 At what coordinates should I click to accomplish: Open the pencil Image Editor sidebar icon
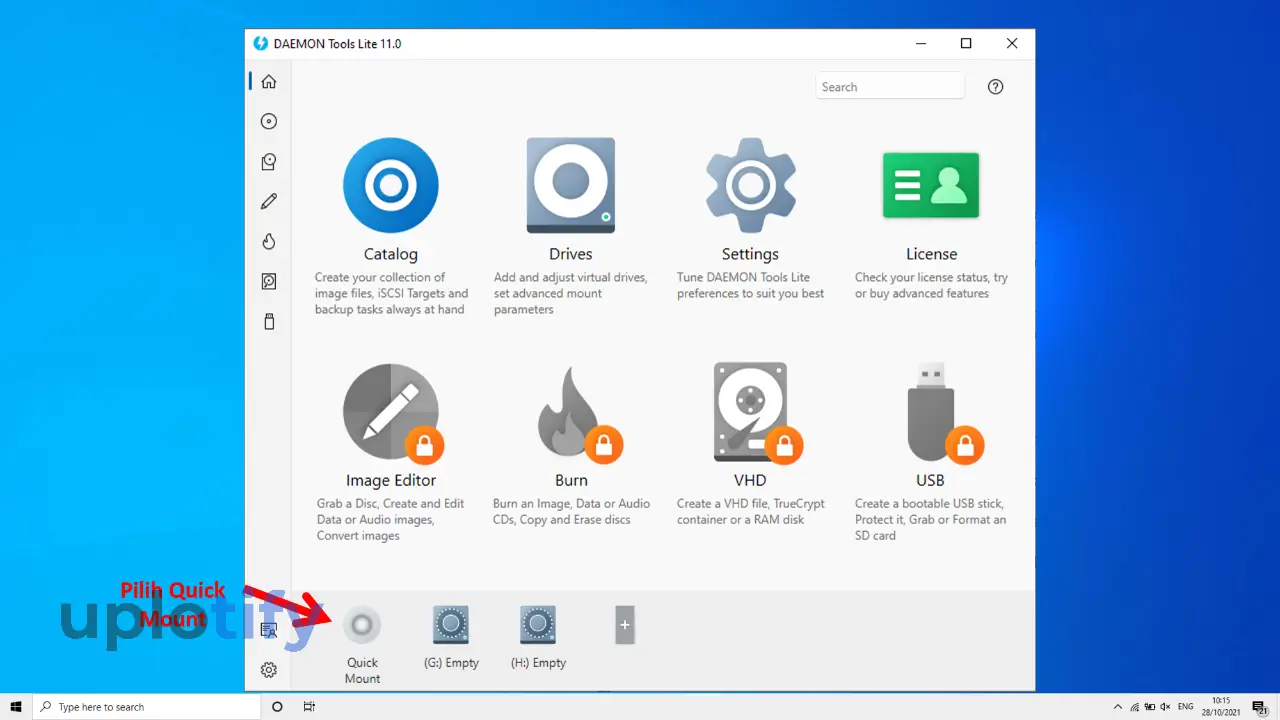click(268, 202)
